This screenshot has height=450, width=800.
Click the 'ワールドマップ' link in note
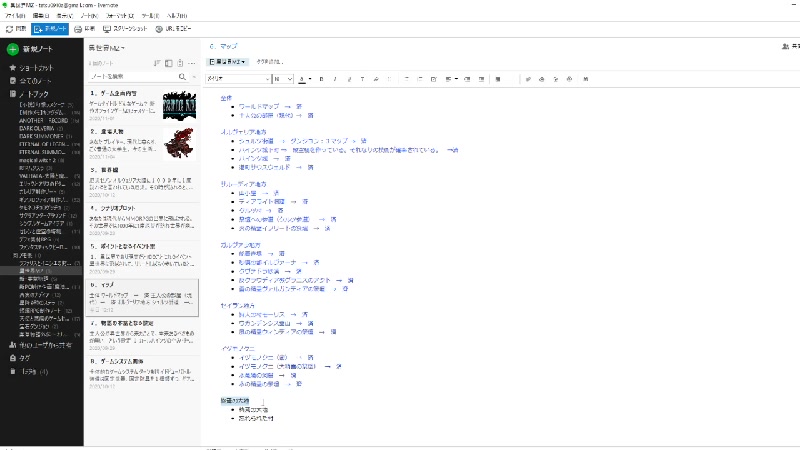[259, 105]
